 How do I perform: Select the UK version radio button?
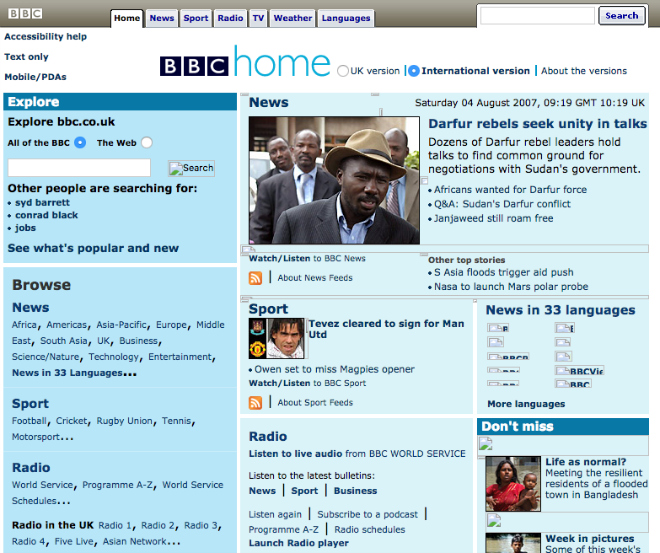pyautogui.click(x=343, y=71)
